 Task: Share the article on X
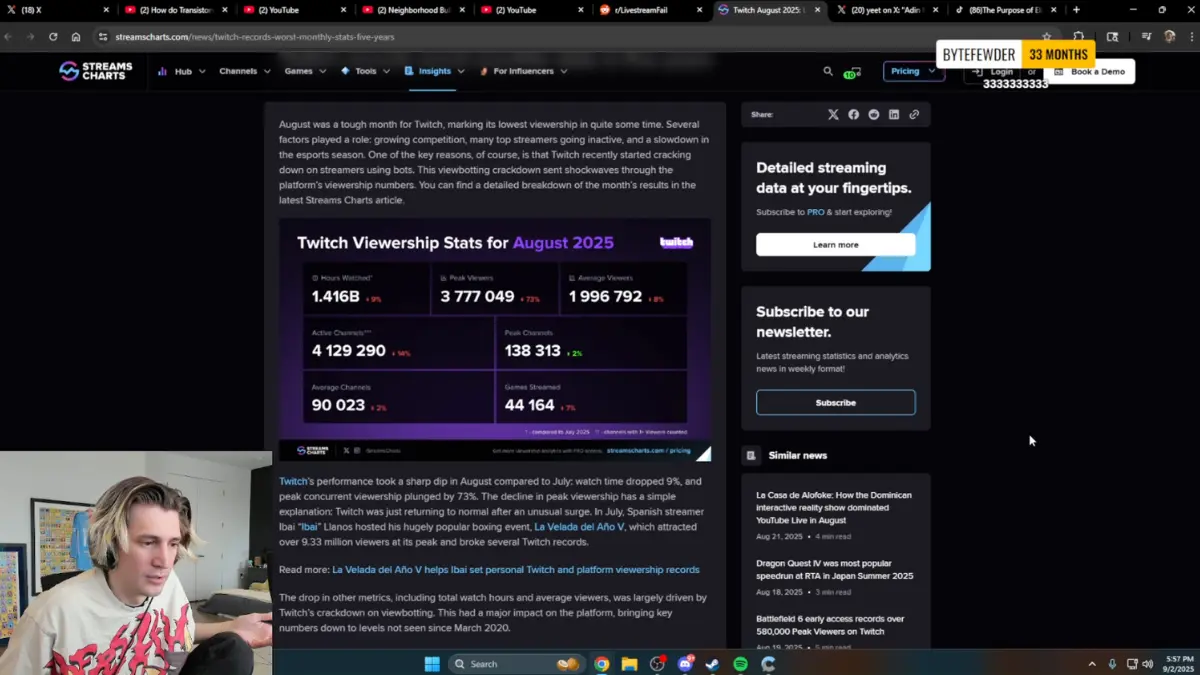tap(833, 115)
